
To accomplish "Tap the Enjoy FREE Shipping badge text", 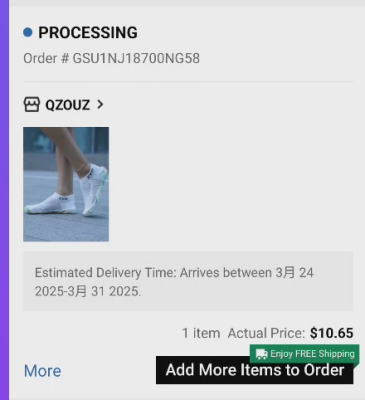I will [x=312, y=354].
